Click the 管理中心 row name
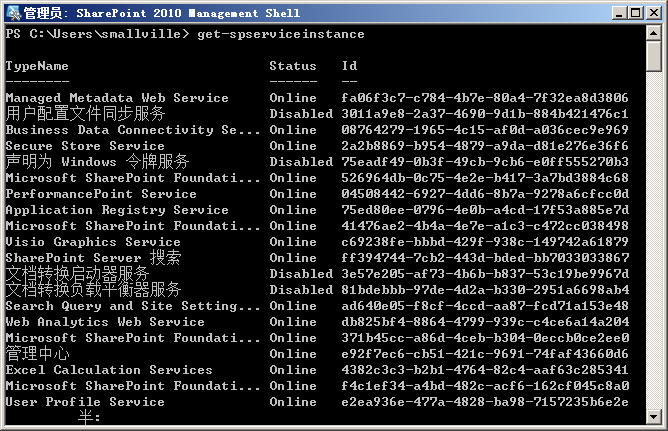The height and width of the screenshot is (431, 668). (x=37, y=353)
